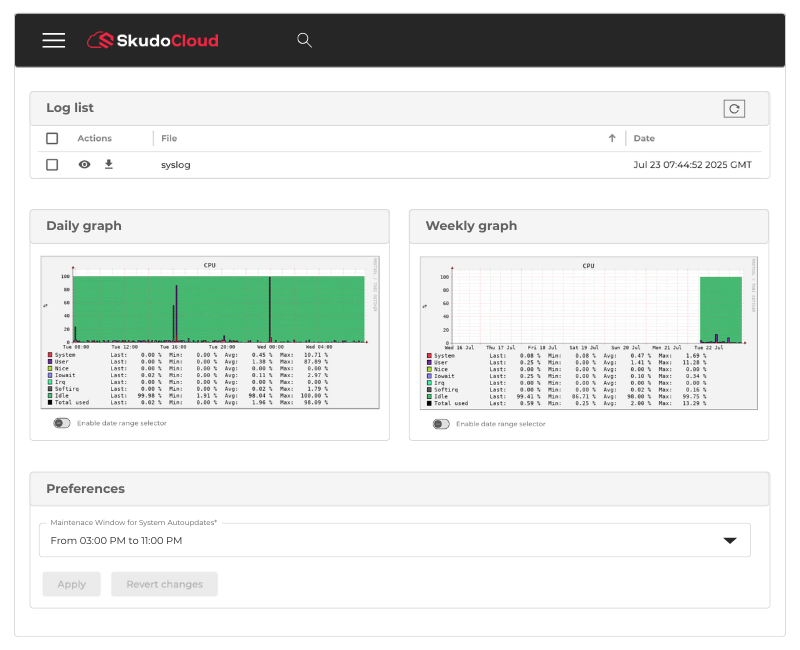Click the Log list heading
The image size is (800, 650).
(x=70, y=108)
